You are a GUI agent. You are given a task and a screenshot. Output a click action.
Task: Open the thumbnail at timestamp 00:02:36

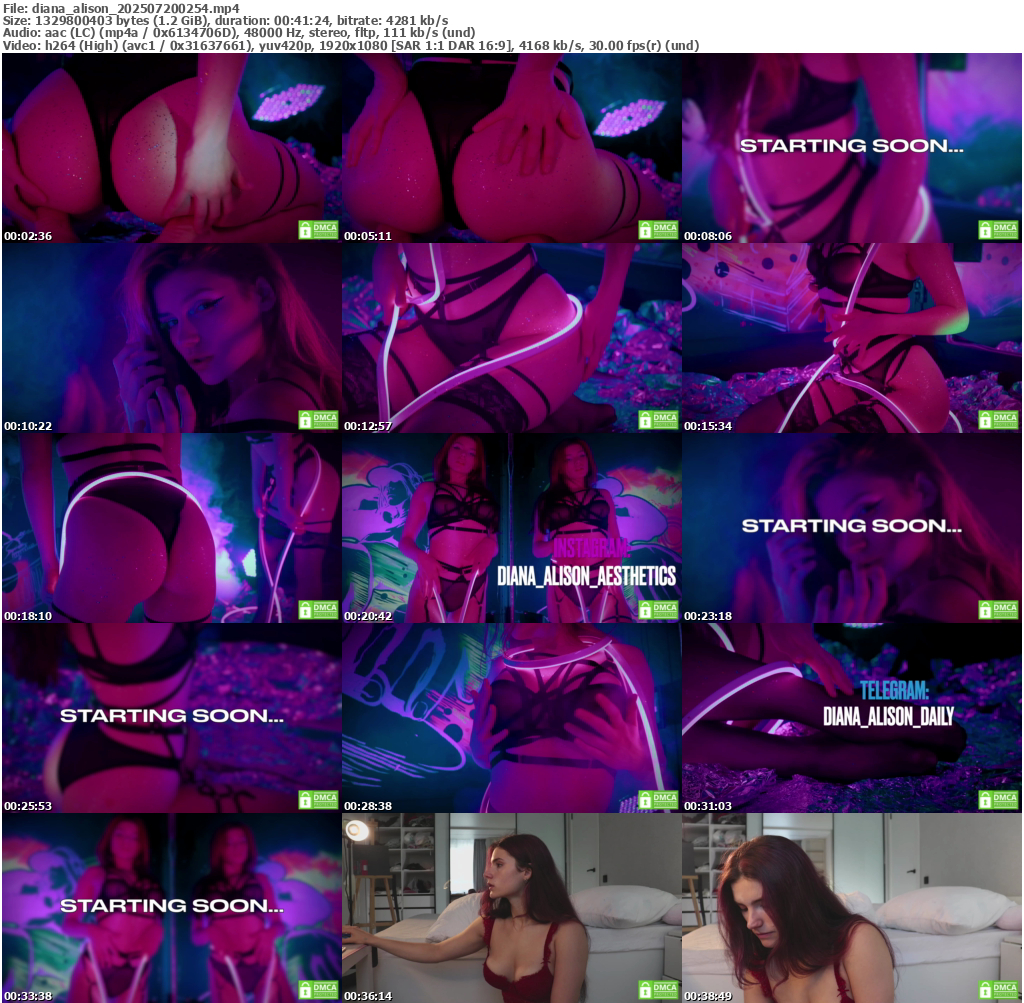pos(171,148)
